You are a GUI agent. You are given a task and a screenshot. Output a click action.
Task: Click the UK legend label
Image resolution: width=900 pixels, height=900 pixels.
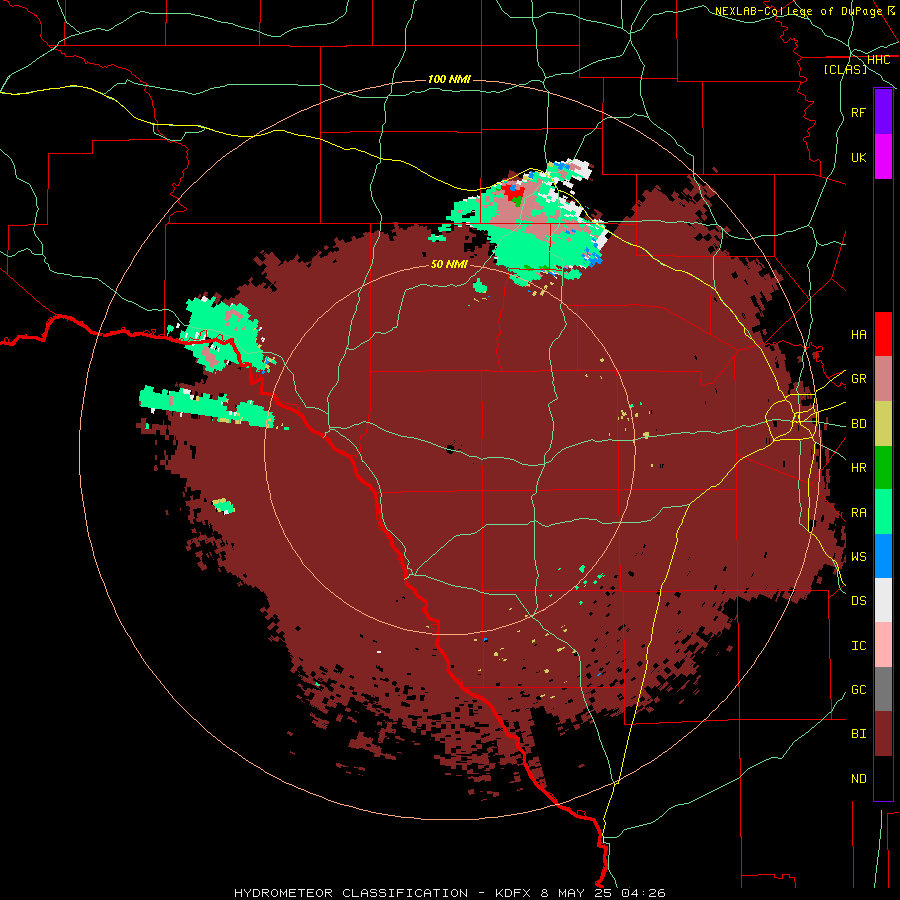coord(858,157)
